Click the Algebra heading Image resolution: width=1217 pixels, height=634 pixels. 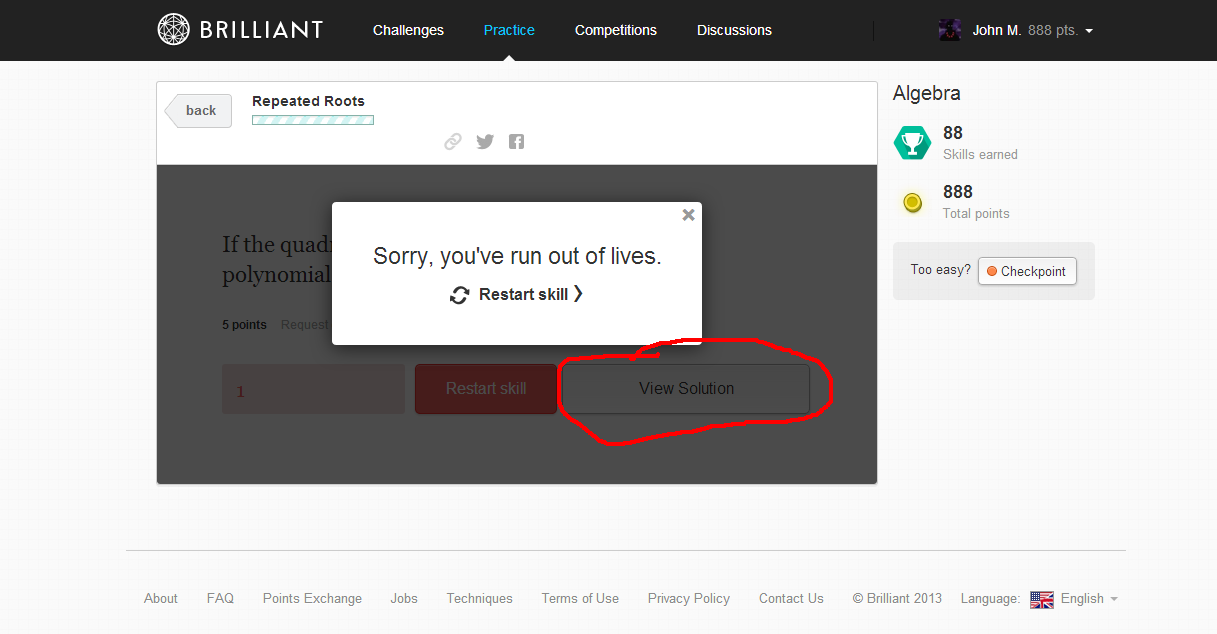(927, 93)
